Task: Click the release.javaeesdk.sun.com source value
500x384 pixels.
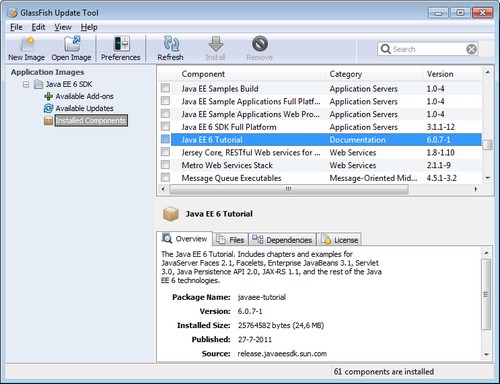Action: 282,353
